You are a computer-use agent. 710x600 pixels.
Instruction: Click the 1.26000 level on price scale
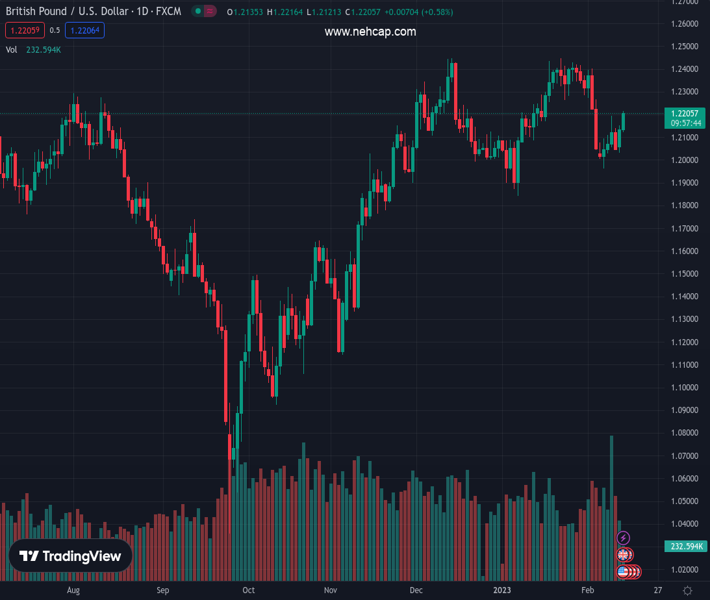[685, 24]
